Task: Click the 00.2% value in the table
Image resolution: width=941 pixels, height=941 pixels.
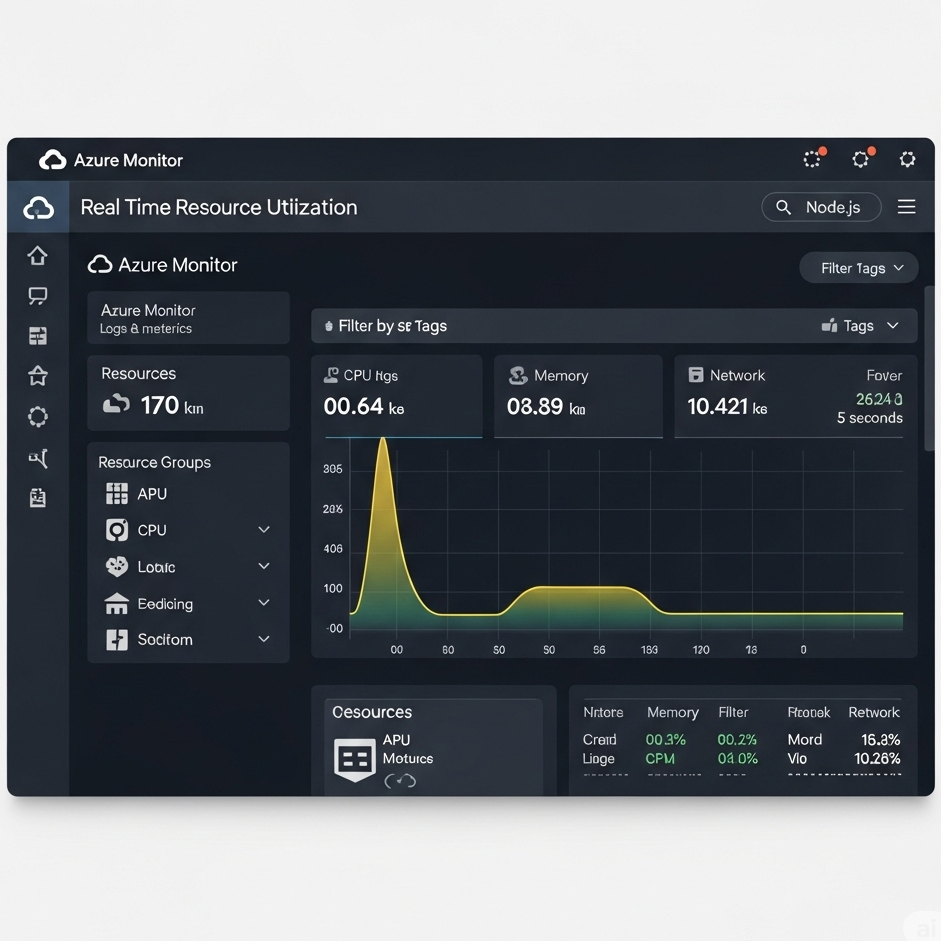Action: coord(737,739)
